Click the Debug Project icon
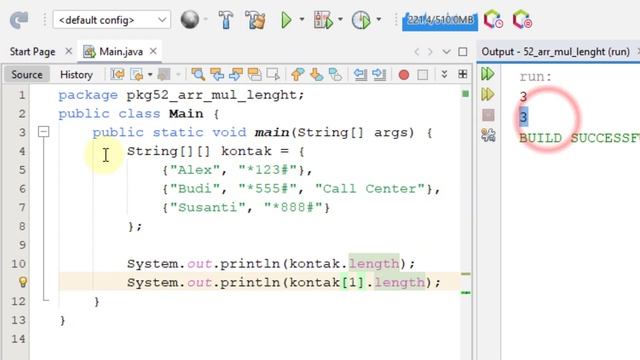 pyautogui.click(x=323, y=20)
